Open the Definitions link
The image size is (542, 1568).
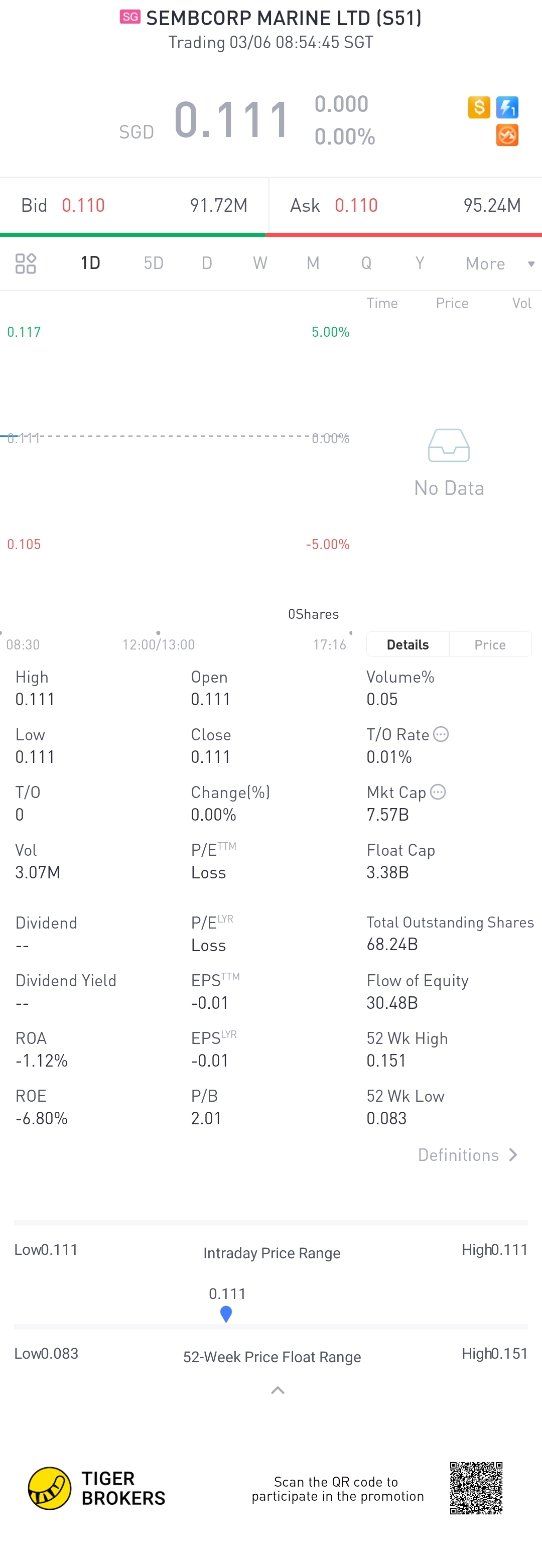(x=458, y=1155)
